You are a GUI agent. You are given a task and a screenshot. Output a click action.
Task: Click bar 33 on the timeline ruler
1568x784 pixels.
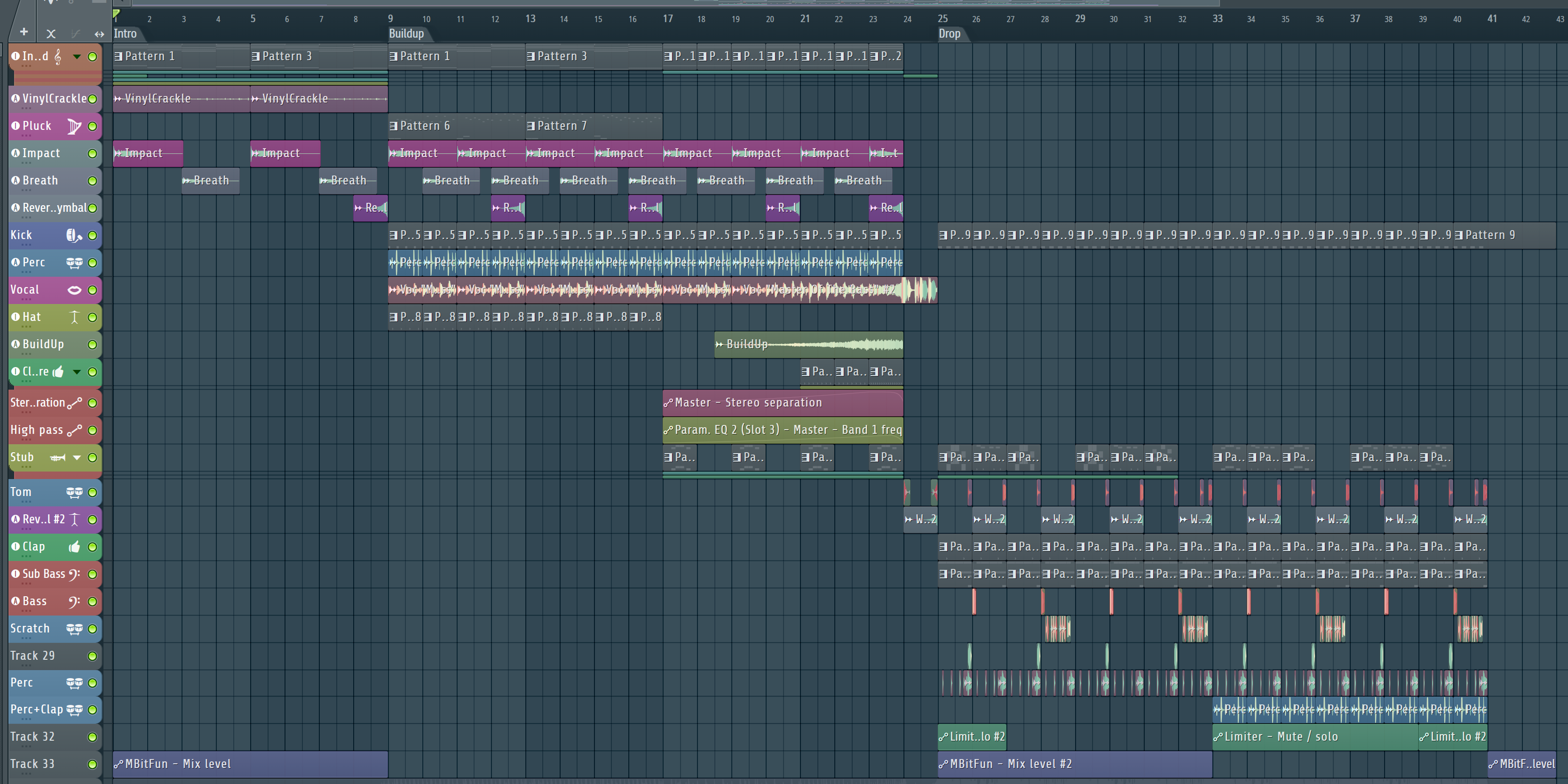pos(1218,19)
